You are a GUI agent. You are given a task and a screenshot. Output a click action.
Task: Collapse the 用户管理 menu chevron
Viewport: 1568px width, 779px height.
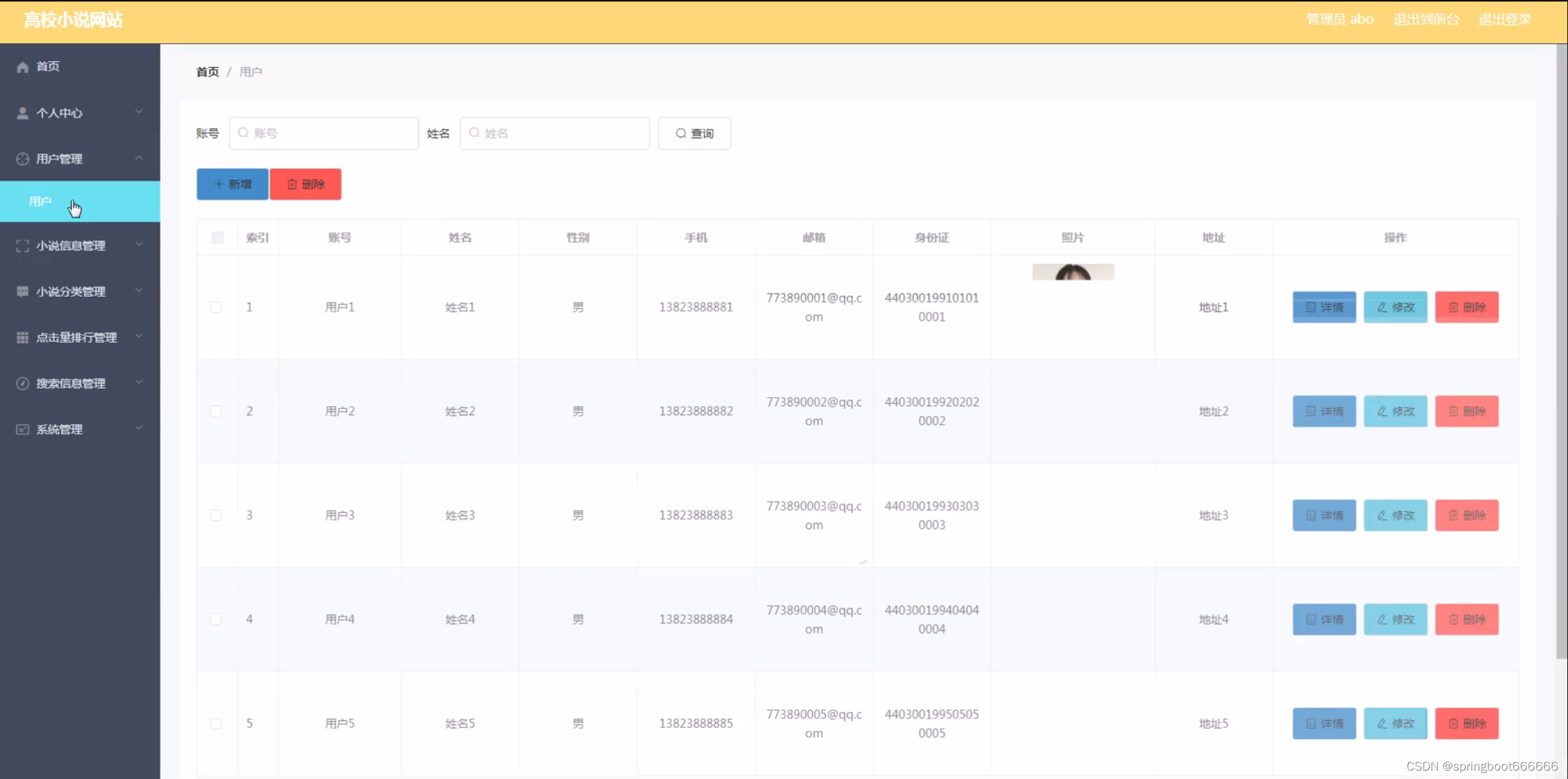139,158
